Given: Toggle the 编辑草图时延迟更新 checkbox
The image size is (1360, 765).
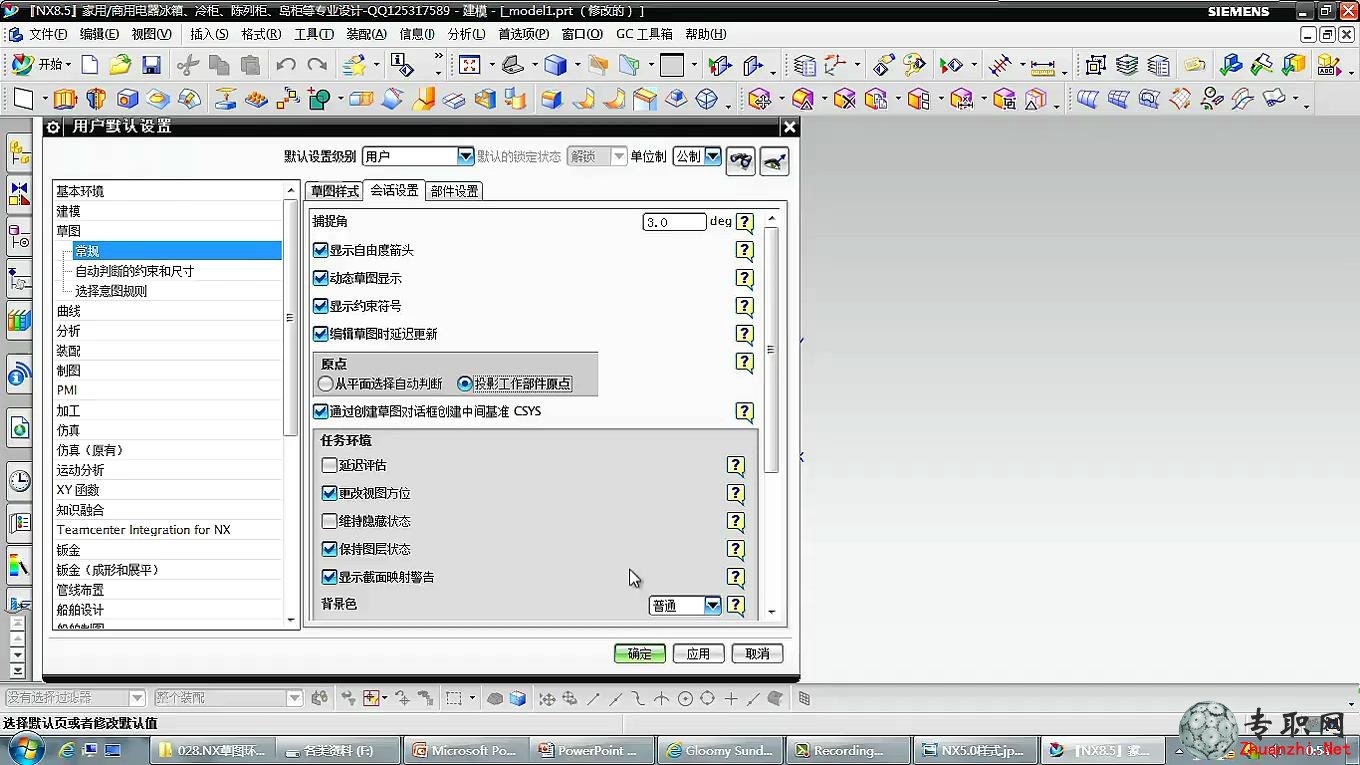Looking at the screenshot, I should tap(321, 334).
